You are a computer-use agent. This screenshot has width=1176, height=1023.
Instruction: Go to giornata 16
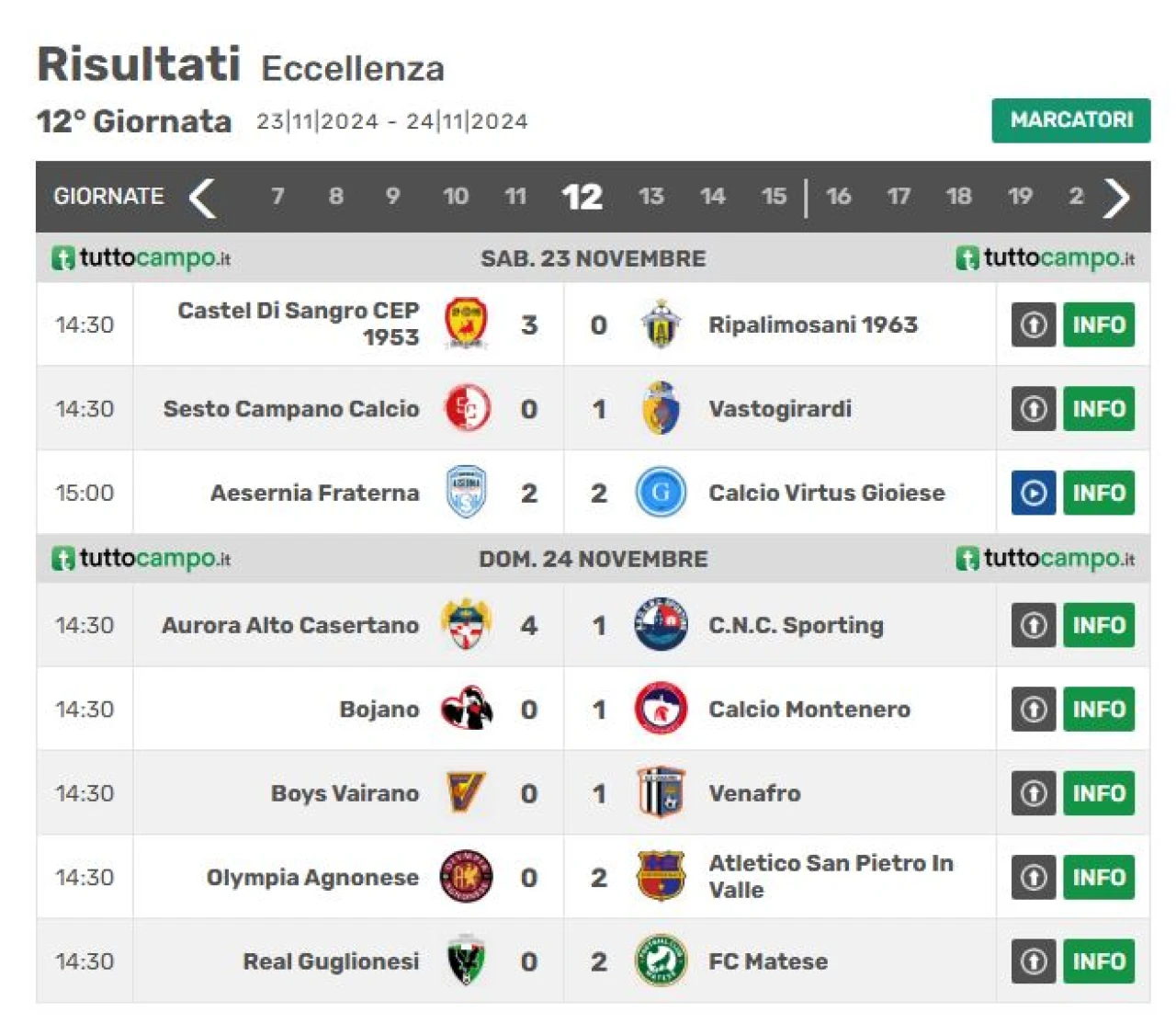pos(838,196)
